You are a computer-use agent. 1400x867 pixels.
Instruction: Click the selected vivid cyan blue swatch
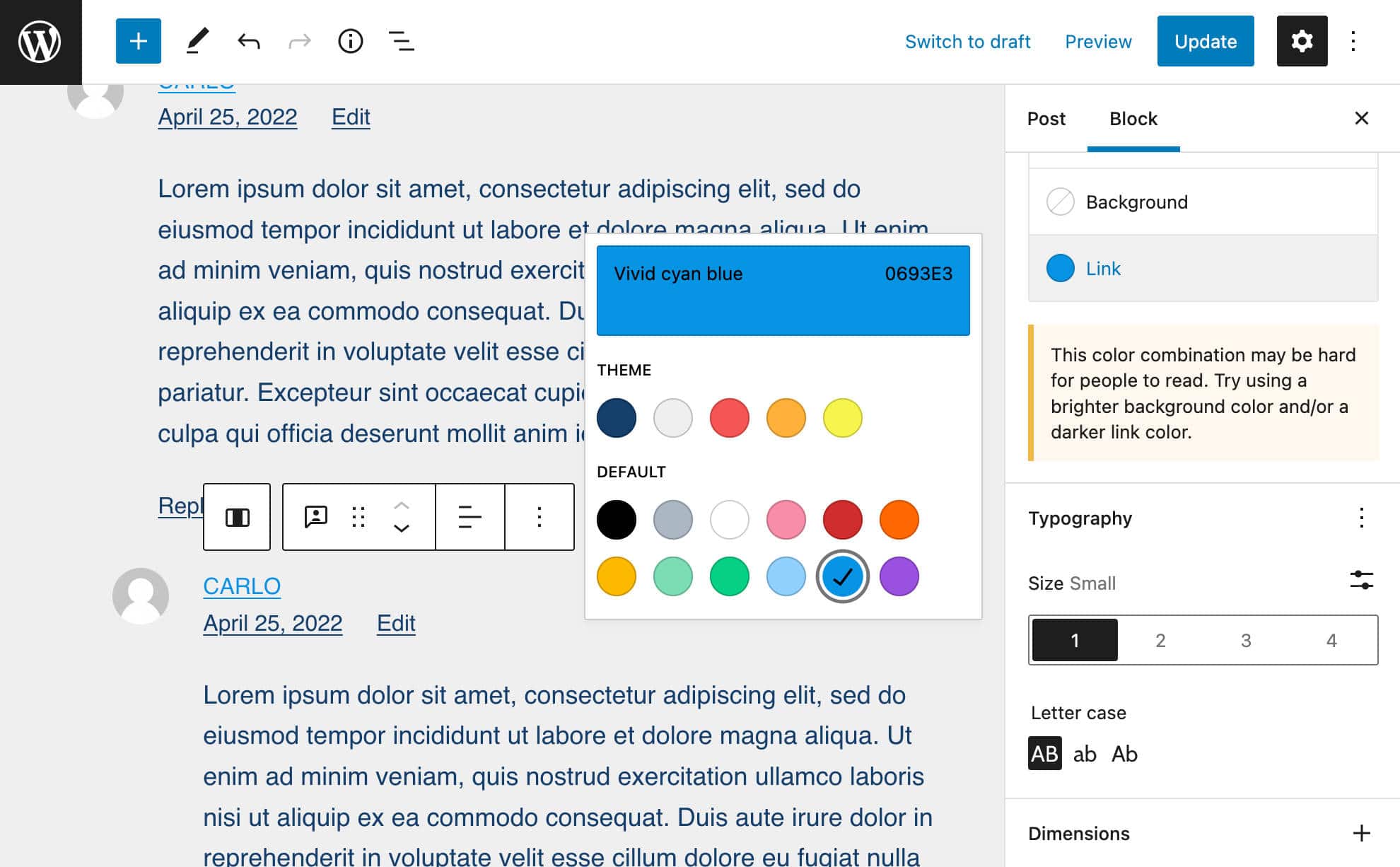842,576
